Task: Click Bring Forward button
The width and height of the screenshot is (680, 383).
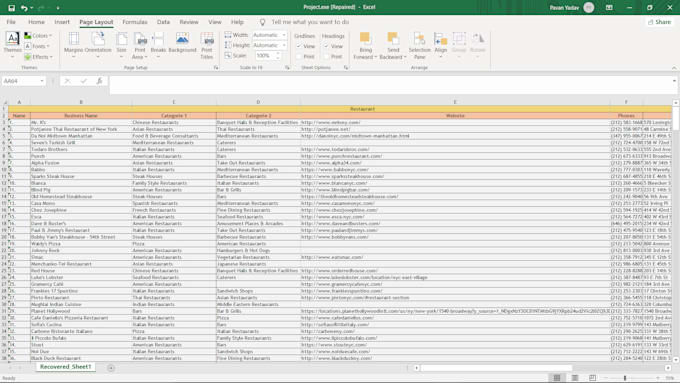Action: click(x=365, y=45)
